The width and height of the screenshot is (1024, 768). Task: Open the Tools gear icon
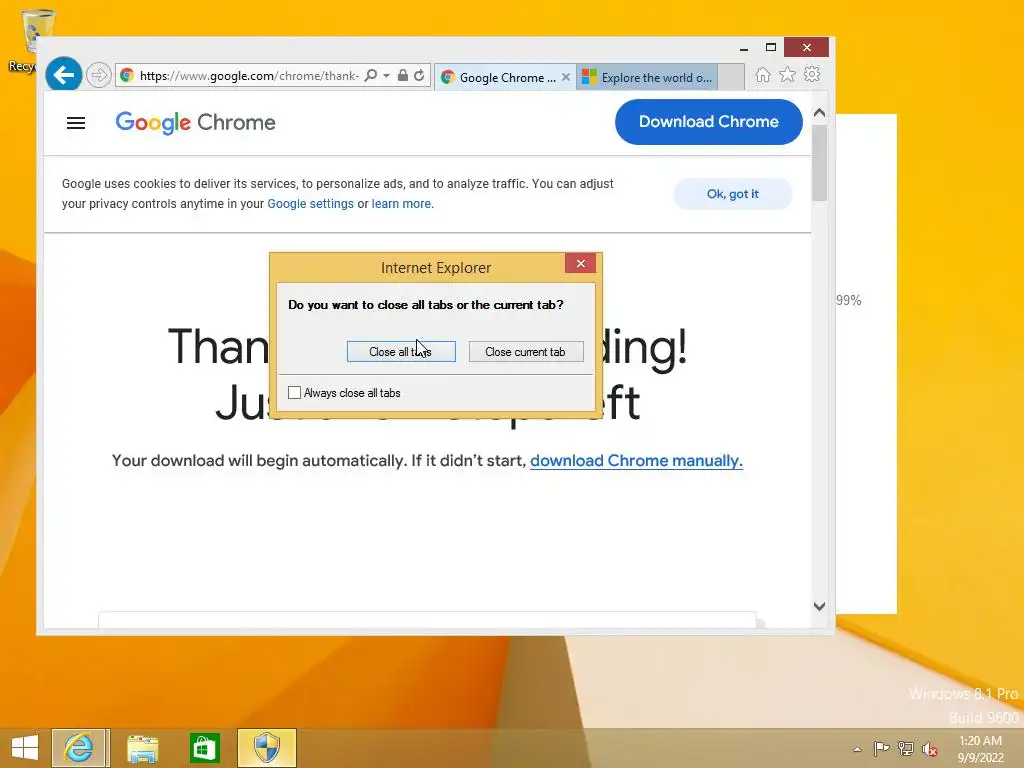tap(812, 74)
